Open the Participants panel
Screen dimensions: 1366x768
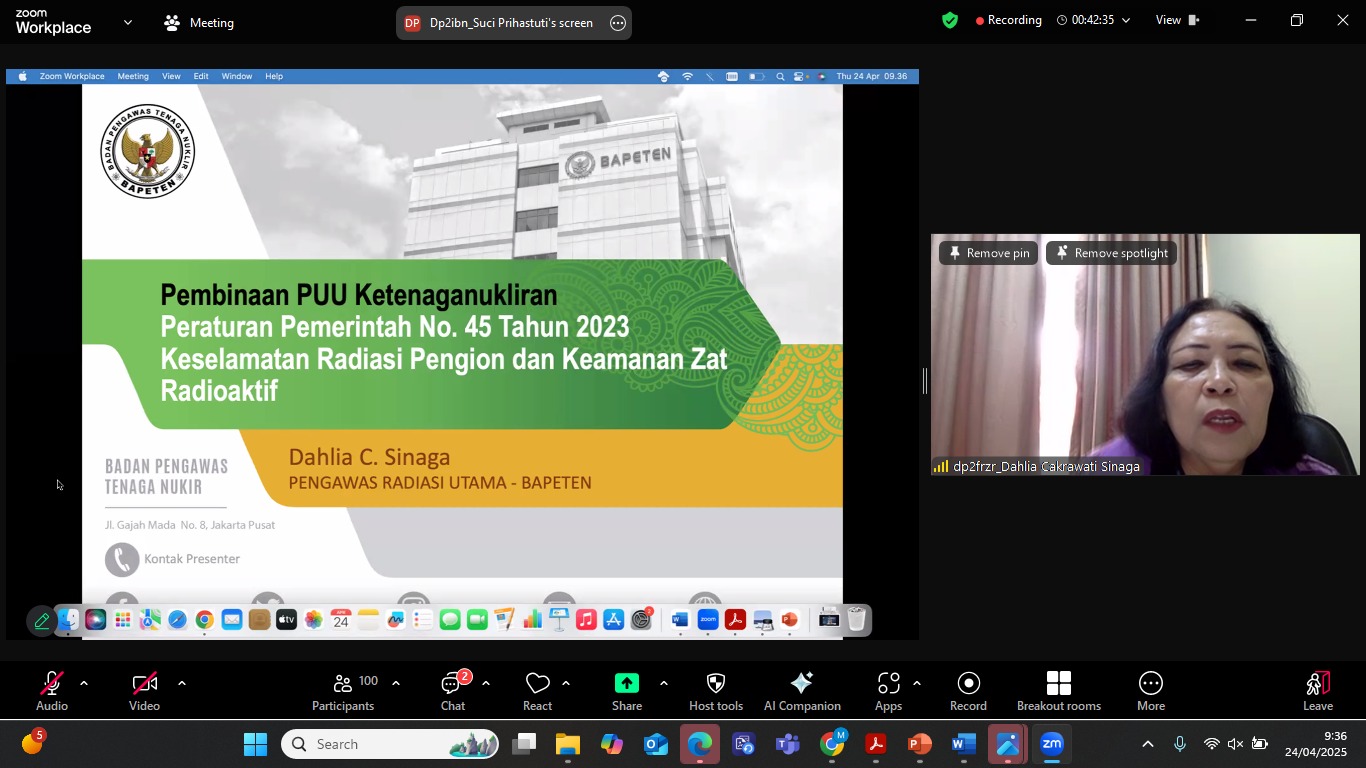tap(343, 691)
